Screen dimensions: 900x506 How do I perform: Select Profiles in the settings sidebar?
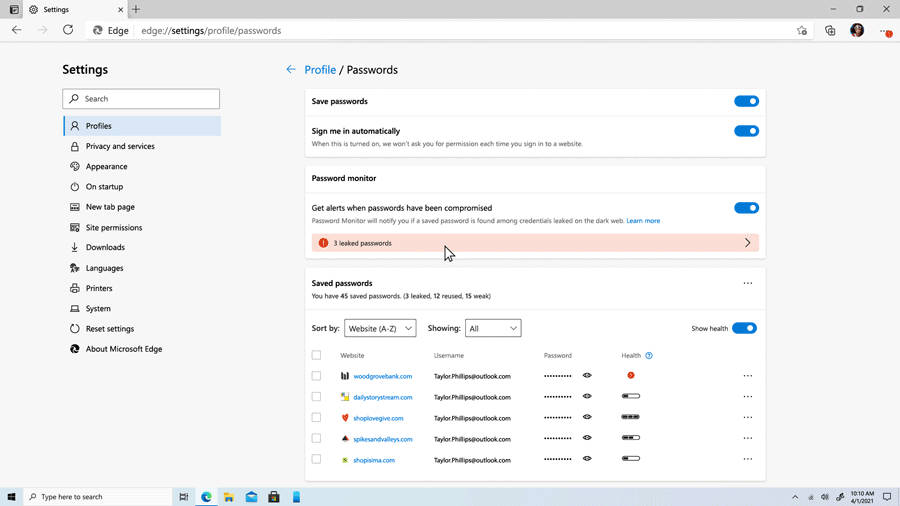point(142,126)
